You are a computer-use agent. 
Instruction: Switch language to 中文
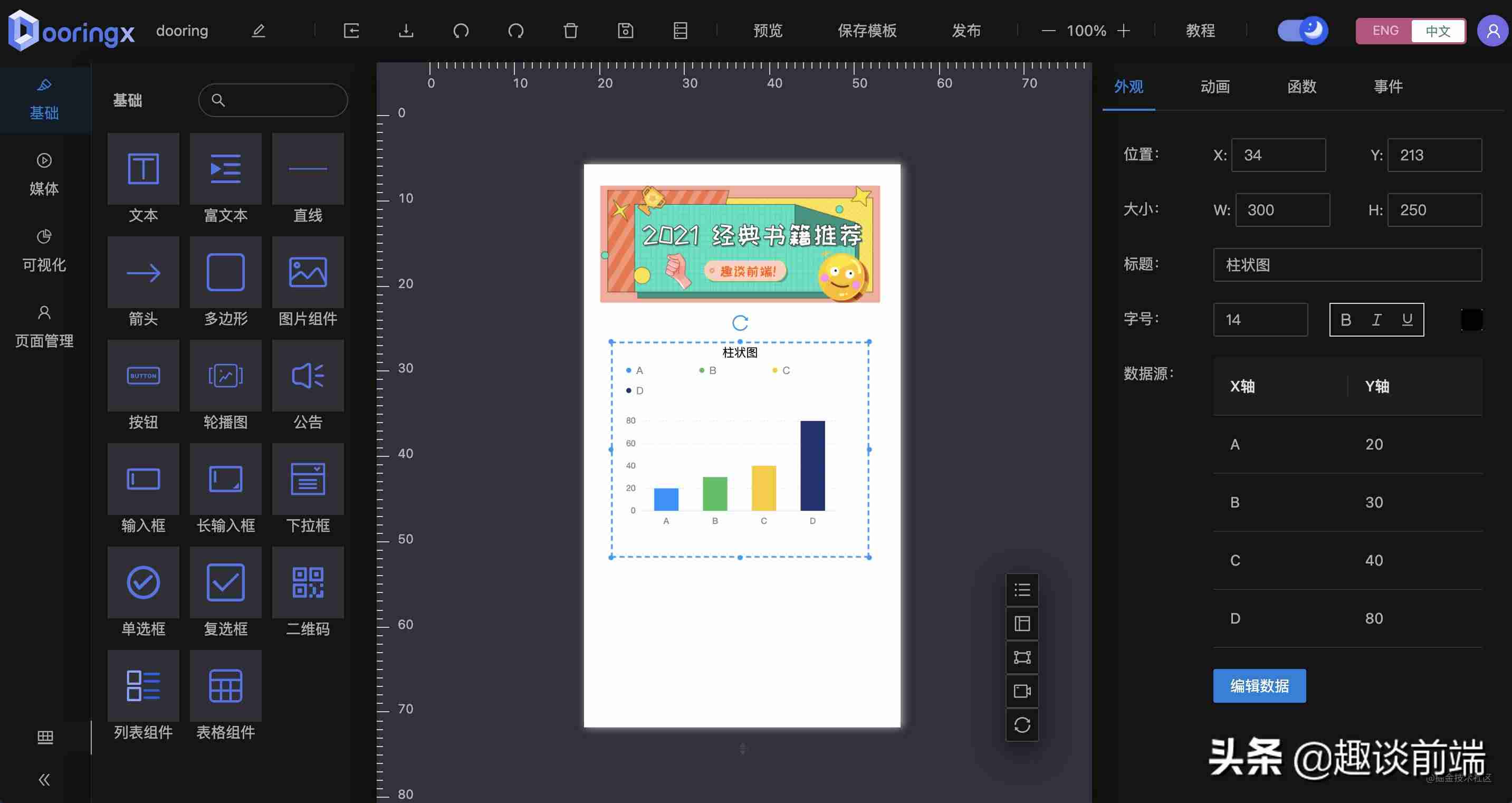pos(1438,31)
